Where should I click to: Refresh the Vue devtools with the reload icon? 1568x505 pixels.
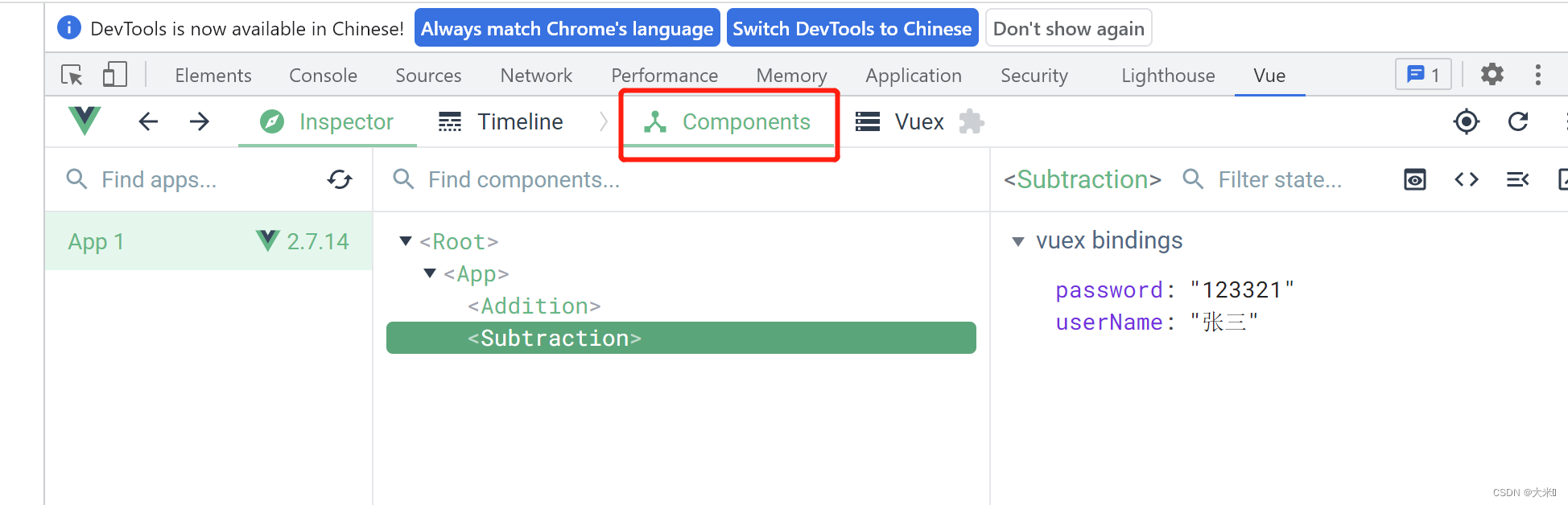pyautogui.click(x=1518, y=121)
